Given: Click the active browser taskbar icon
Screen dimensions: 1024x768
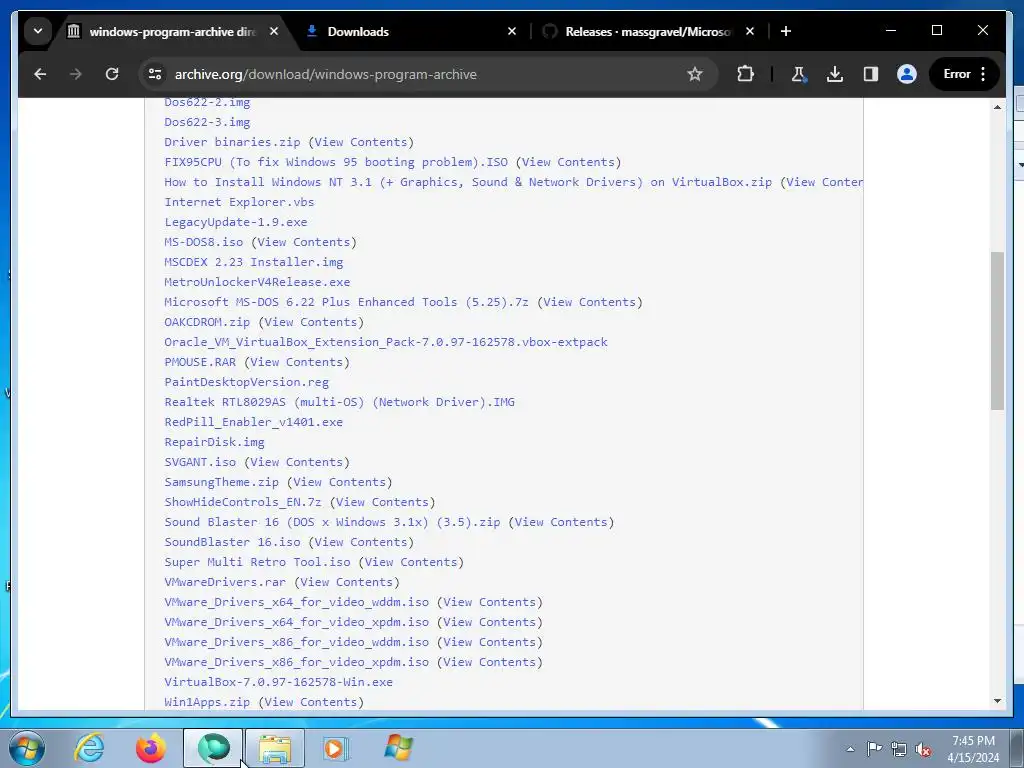Looking at the screenshot, I should pyautogui.click(x=213, y=748).
